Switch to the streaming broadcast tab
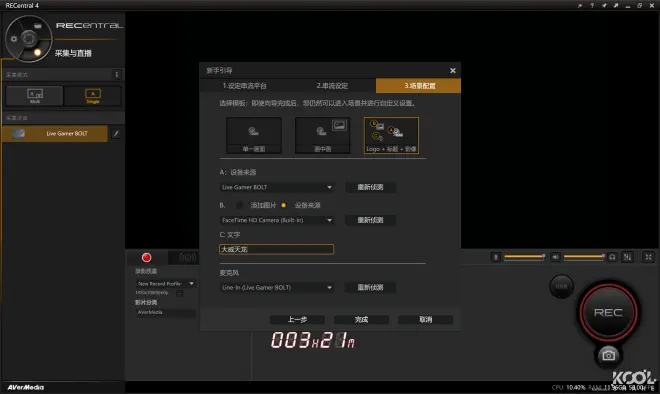This screenshot has height=394, width=660. 187,257
